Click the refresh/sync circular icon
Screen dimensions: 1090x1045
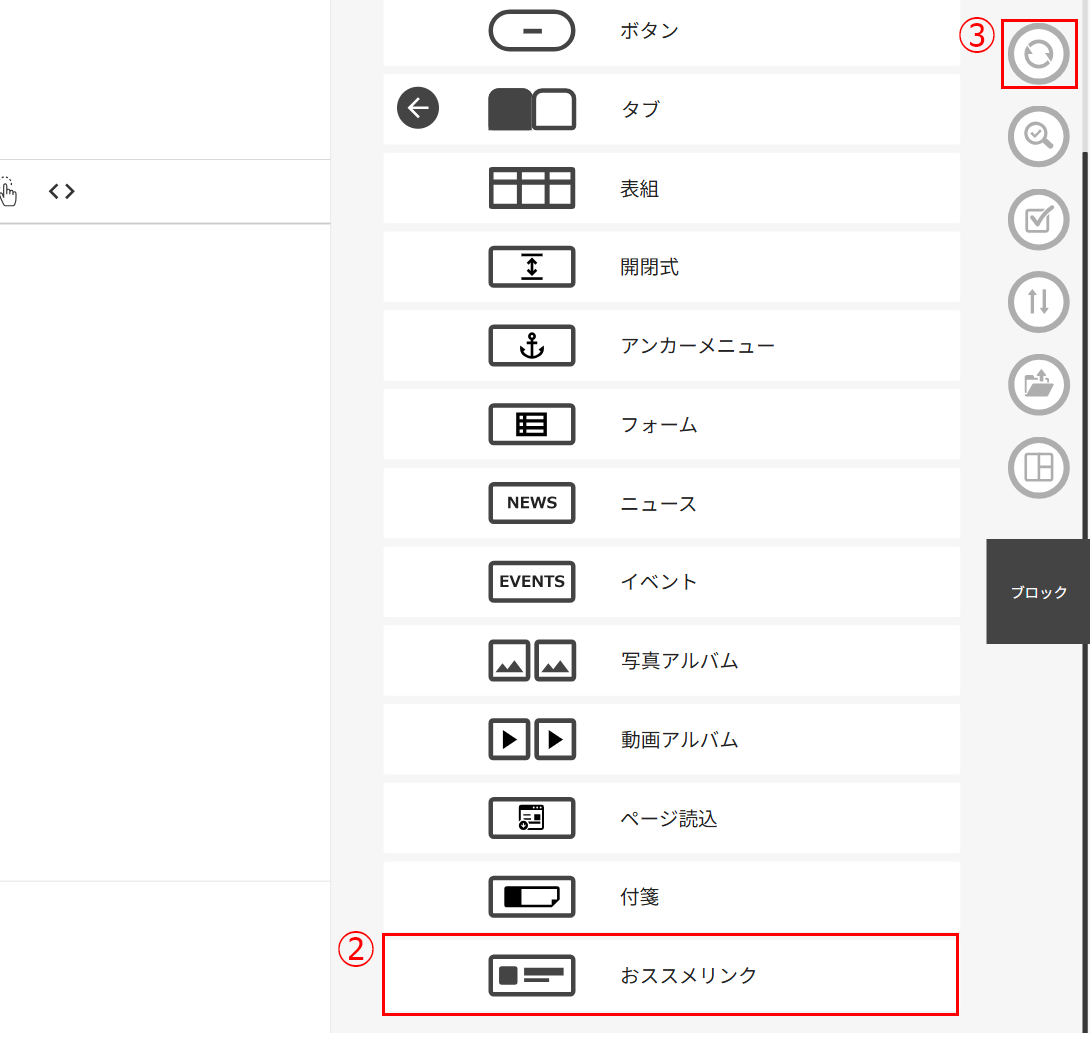pyautogui.click(x=1039, y=54)
